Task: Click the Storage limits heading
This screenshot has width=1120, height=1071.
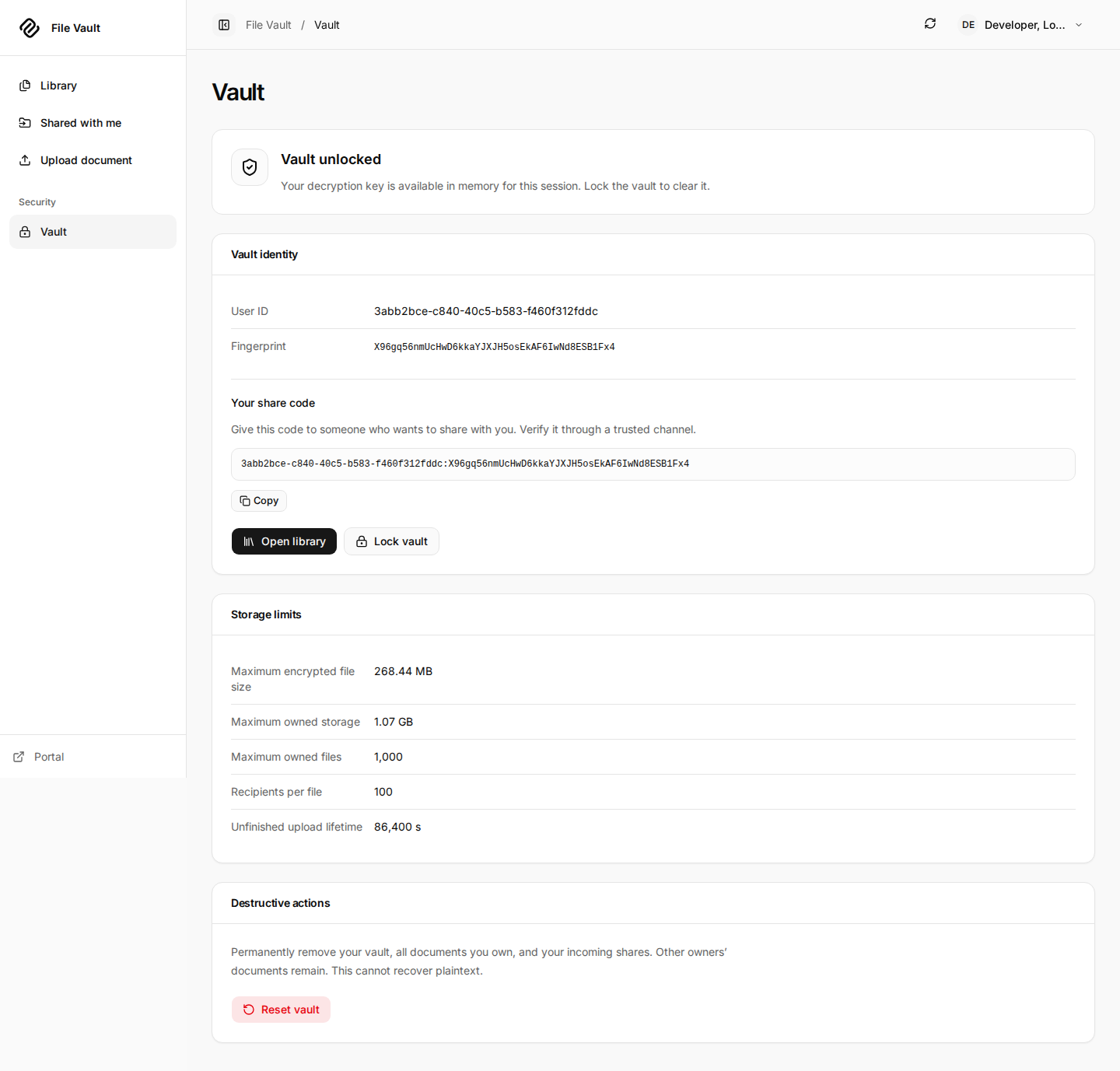Action: coord(266,614)
